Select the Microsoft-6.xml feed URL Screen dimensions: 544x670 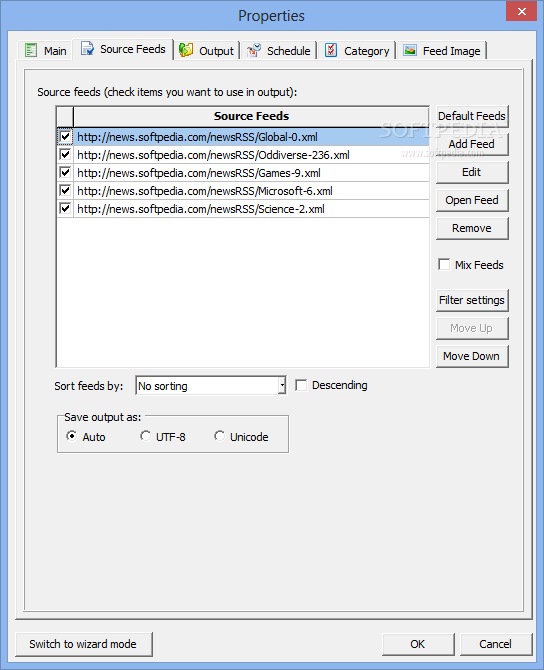[251, 191]
